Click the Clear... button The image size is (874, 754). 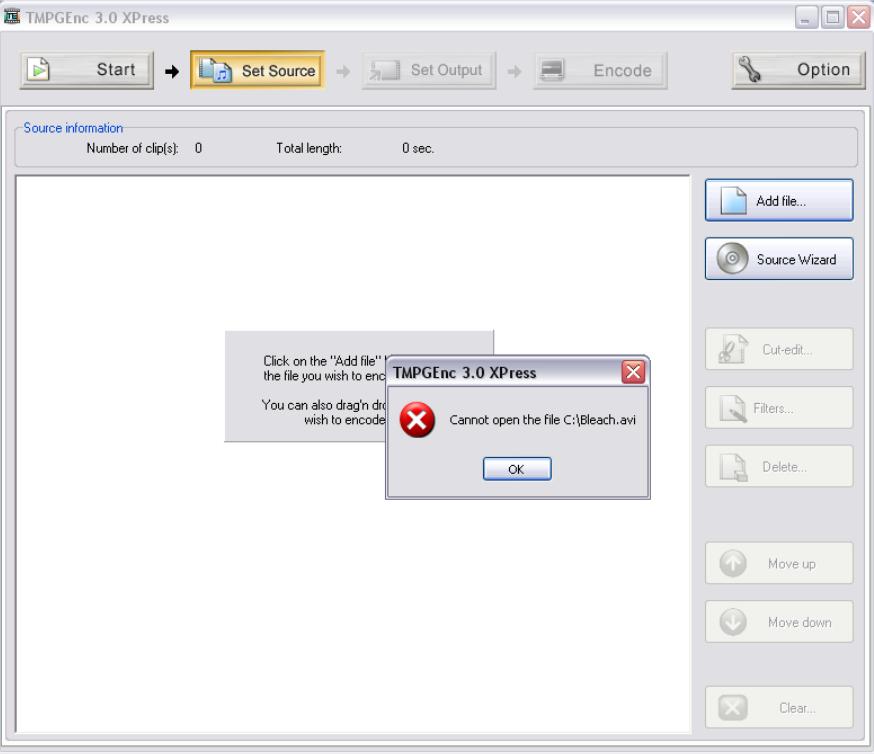pyautogui.click(x=779, y=708)
